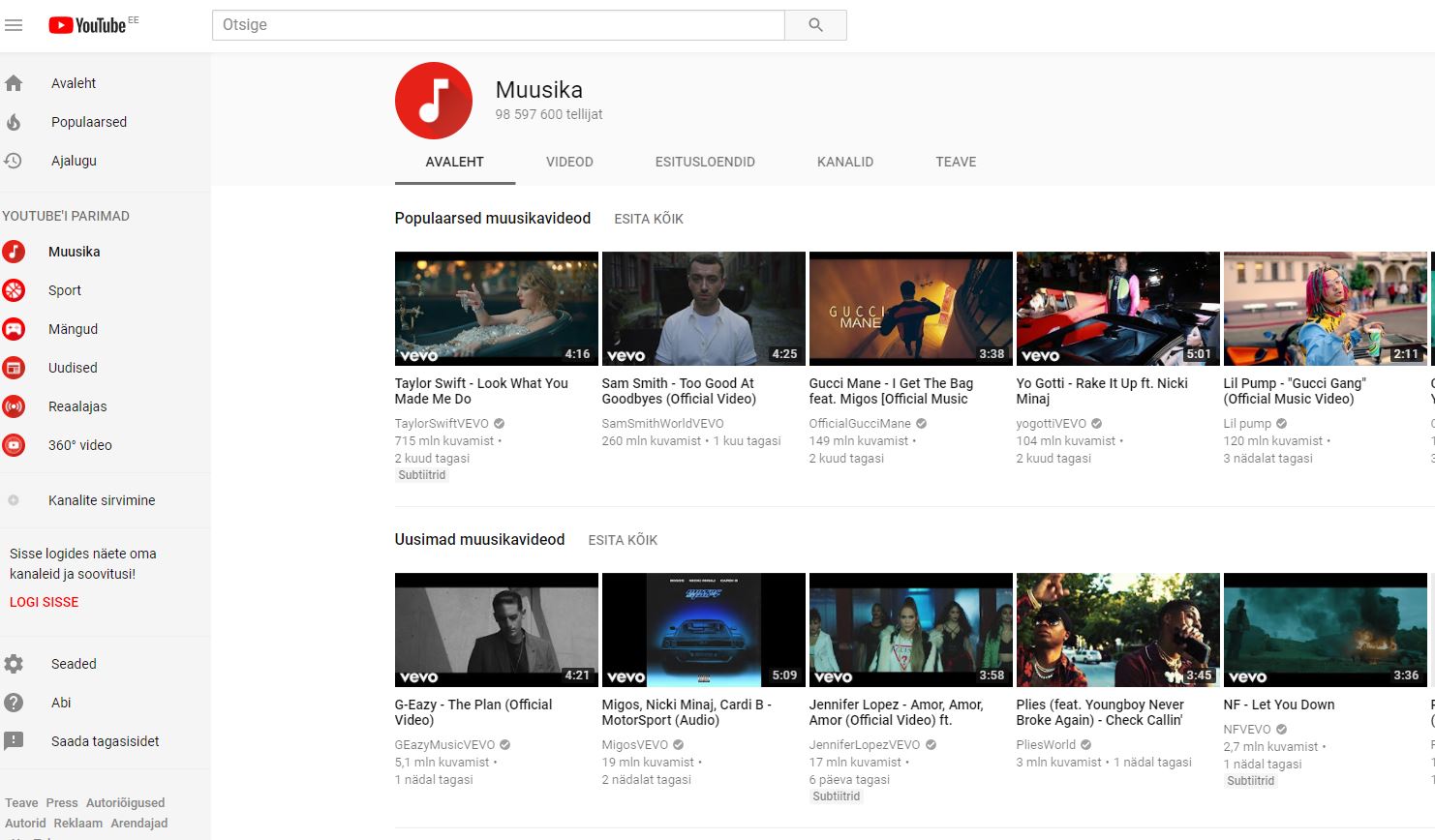1435x840 pixels.
Task: Click the 360° video icon
Action: (x=14, y=445)
